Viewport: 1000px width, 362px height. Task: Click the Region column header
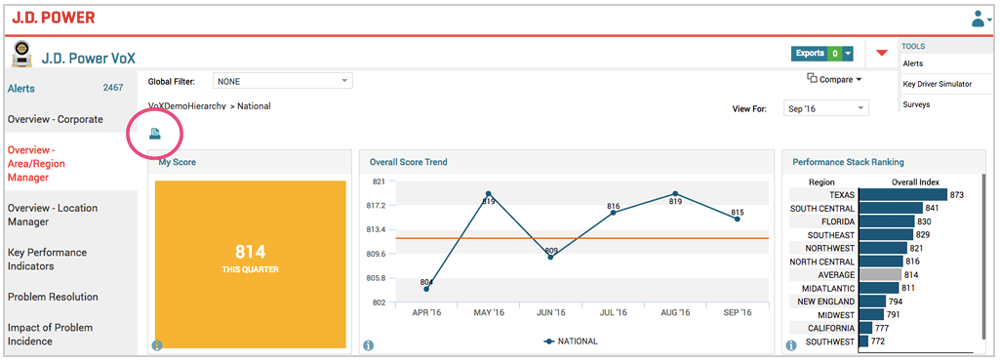click(x=821, y=182)
